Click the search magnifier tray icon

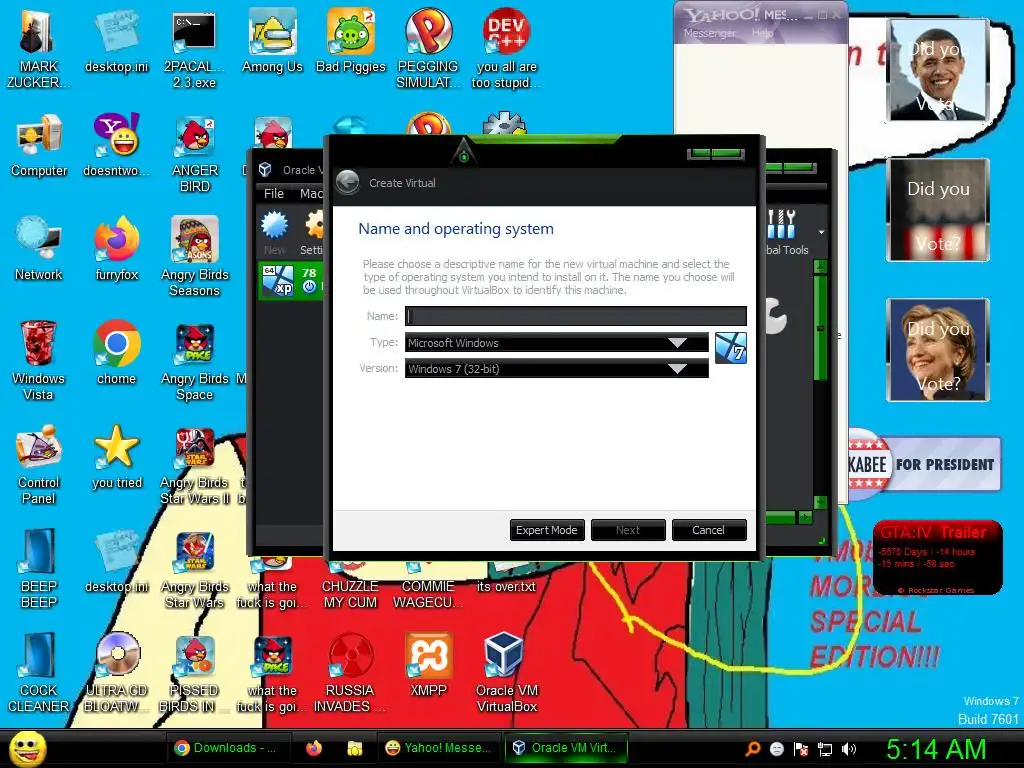click(x=752, y=749)
